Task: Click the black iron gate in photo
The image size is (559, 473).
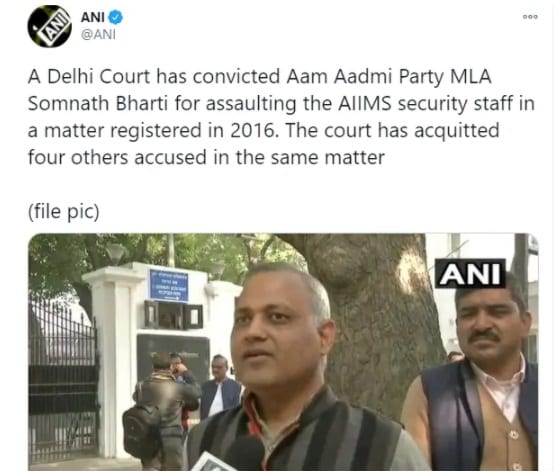Action: (x=63, y=381)
